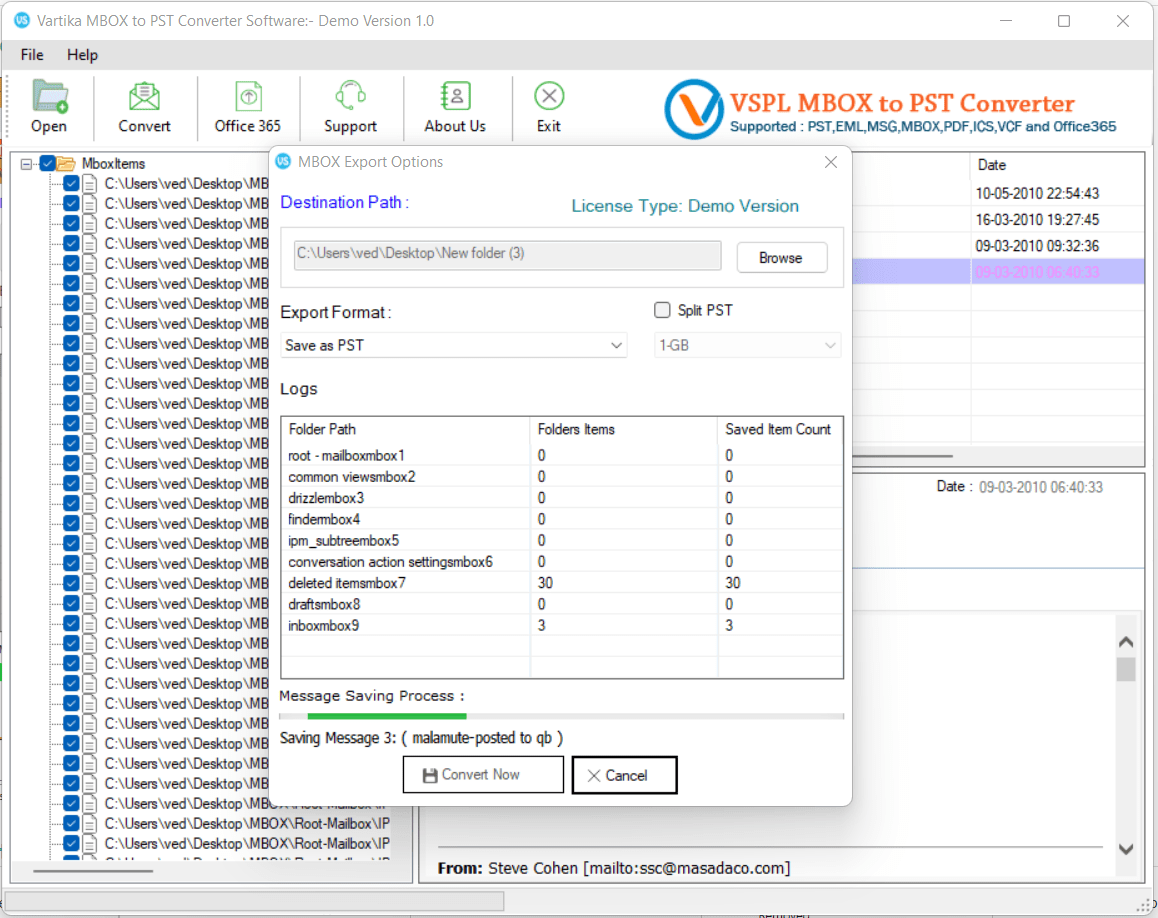Click the 'License Type: Demo Version' label

coord(685,206)
